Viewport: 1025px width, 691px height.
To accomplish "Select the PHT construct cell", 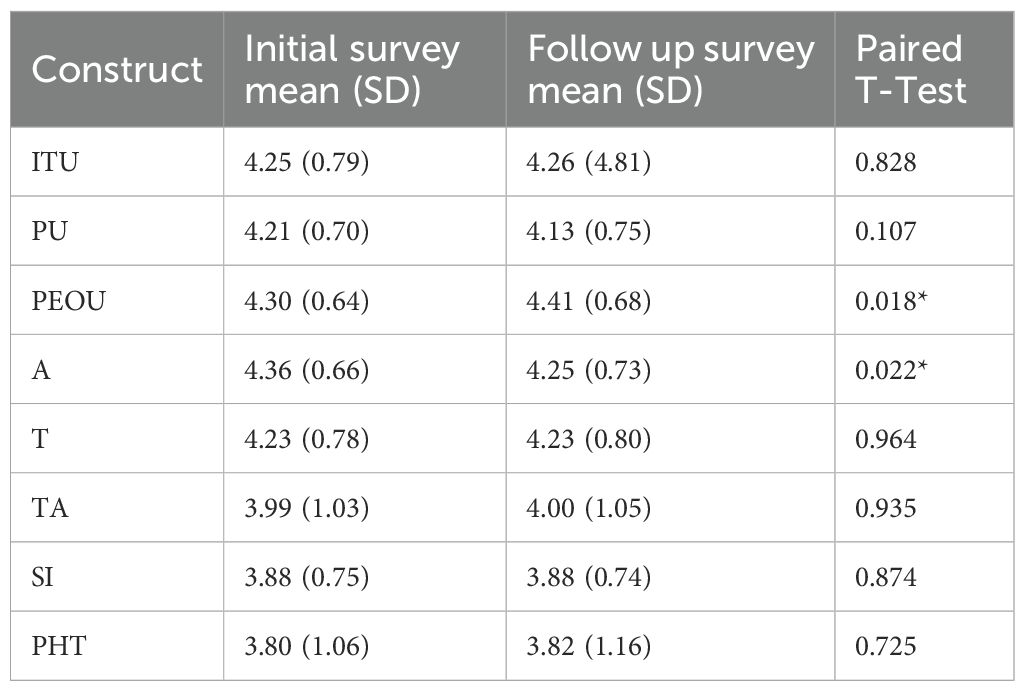I will click(x=59, y=646).
